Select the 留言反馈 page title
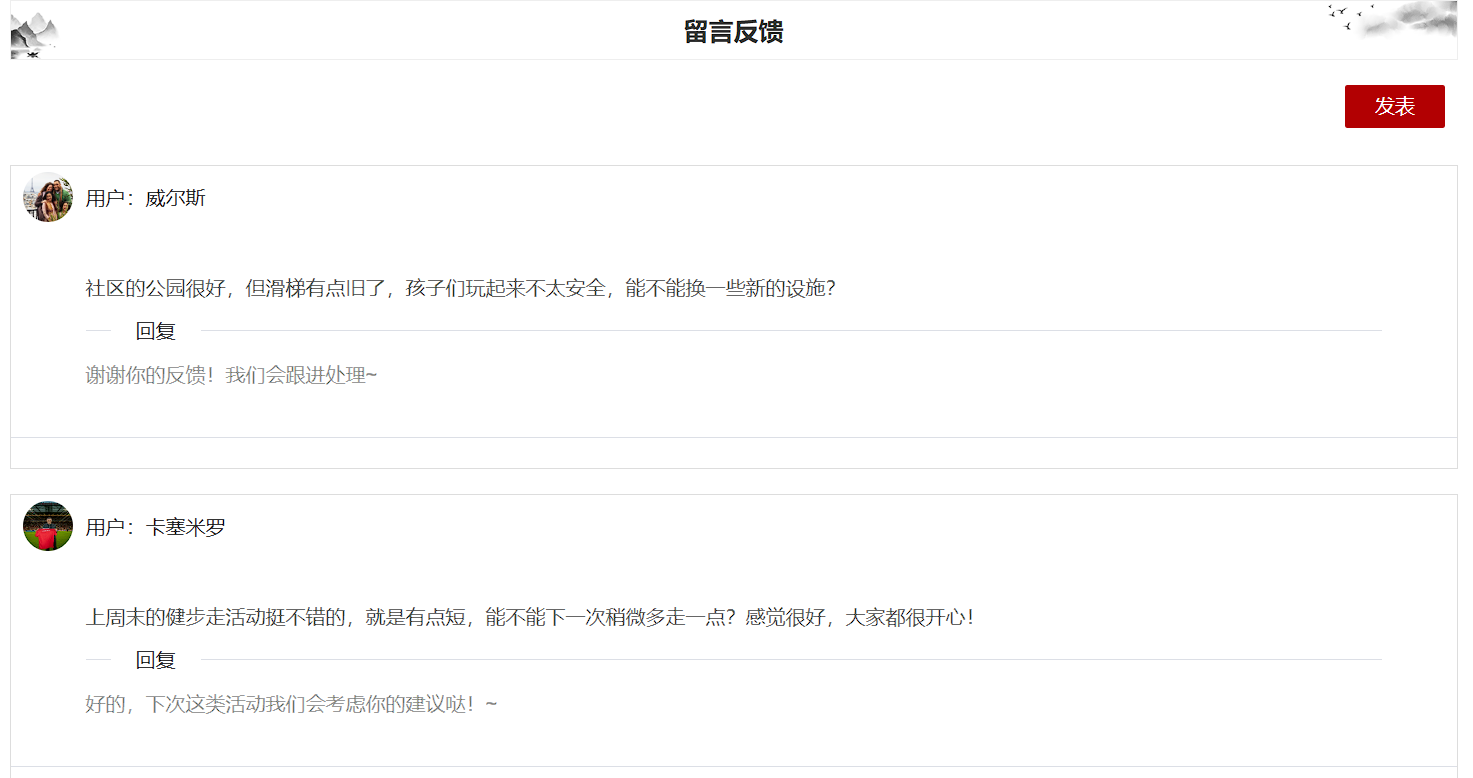1473x778 pixels. [734, 31]
